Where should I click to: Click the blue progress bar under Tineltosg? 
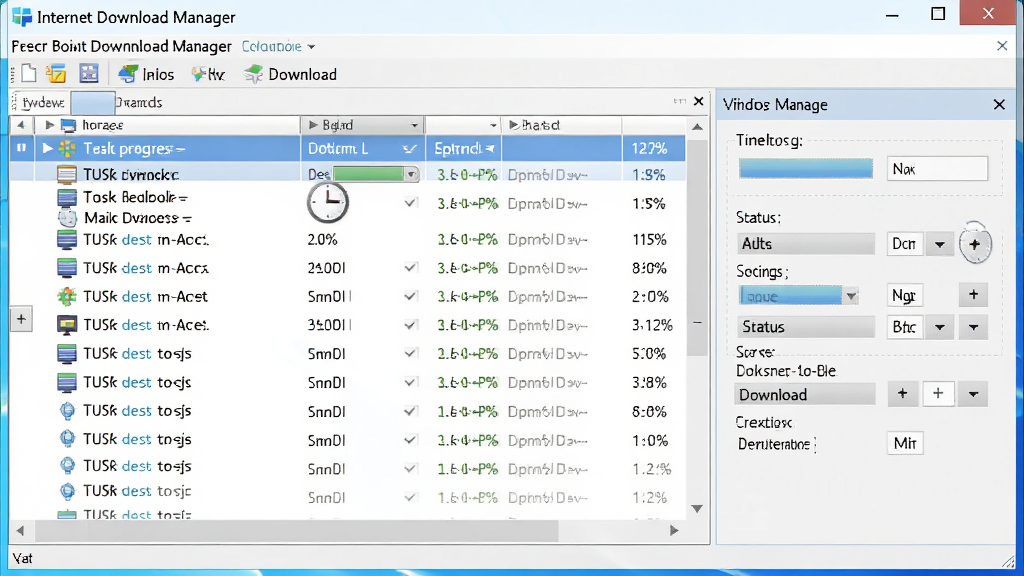(805, 168)
